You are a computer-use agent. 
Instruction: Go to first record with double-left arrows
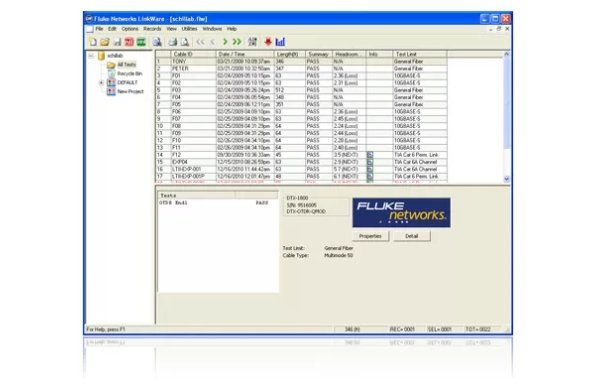coord(201,42)
